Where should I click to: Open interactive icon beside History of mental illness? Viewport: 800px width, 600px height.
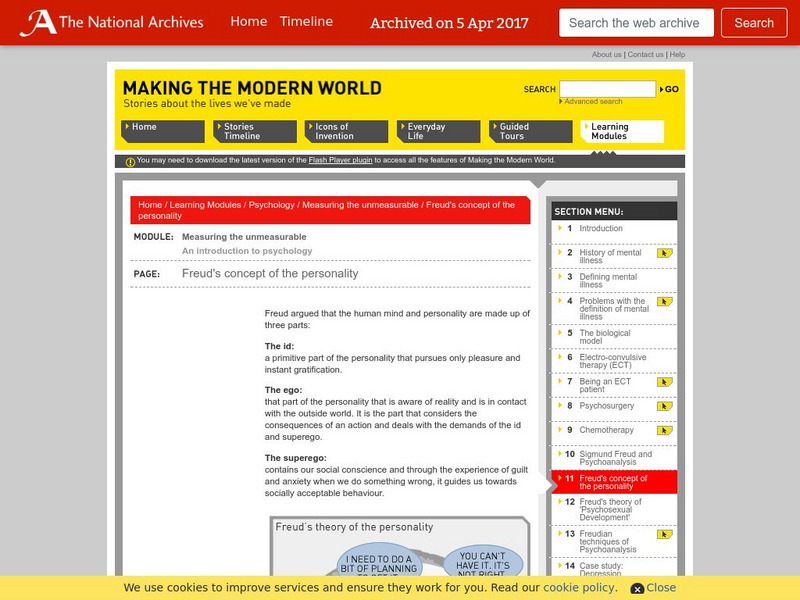point(664,253)
